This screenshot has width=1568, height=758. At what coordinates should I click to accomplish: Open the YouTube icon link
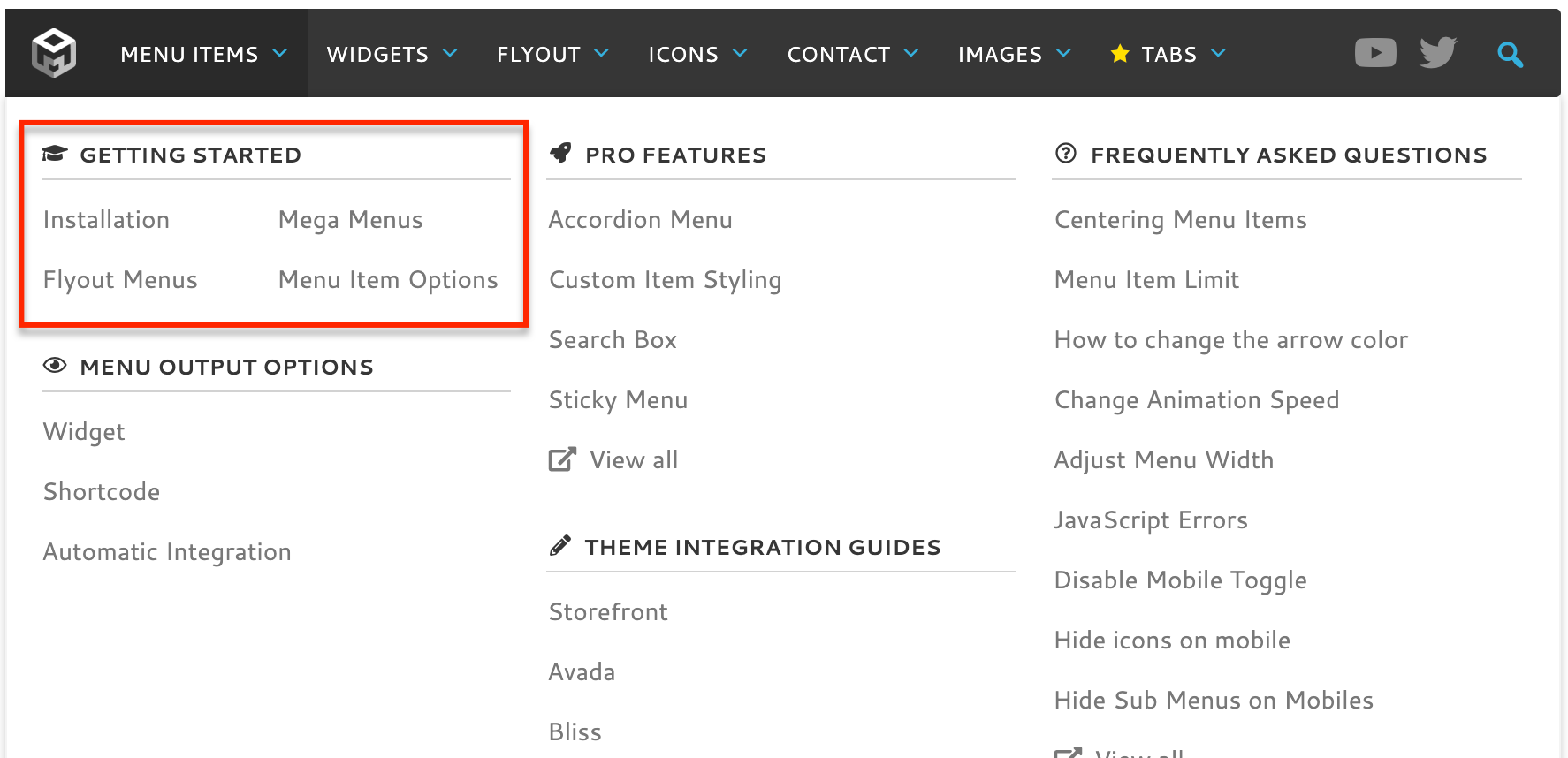click(1375, 53)
